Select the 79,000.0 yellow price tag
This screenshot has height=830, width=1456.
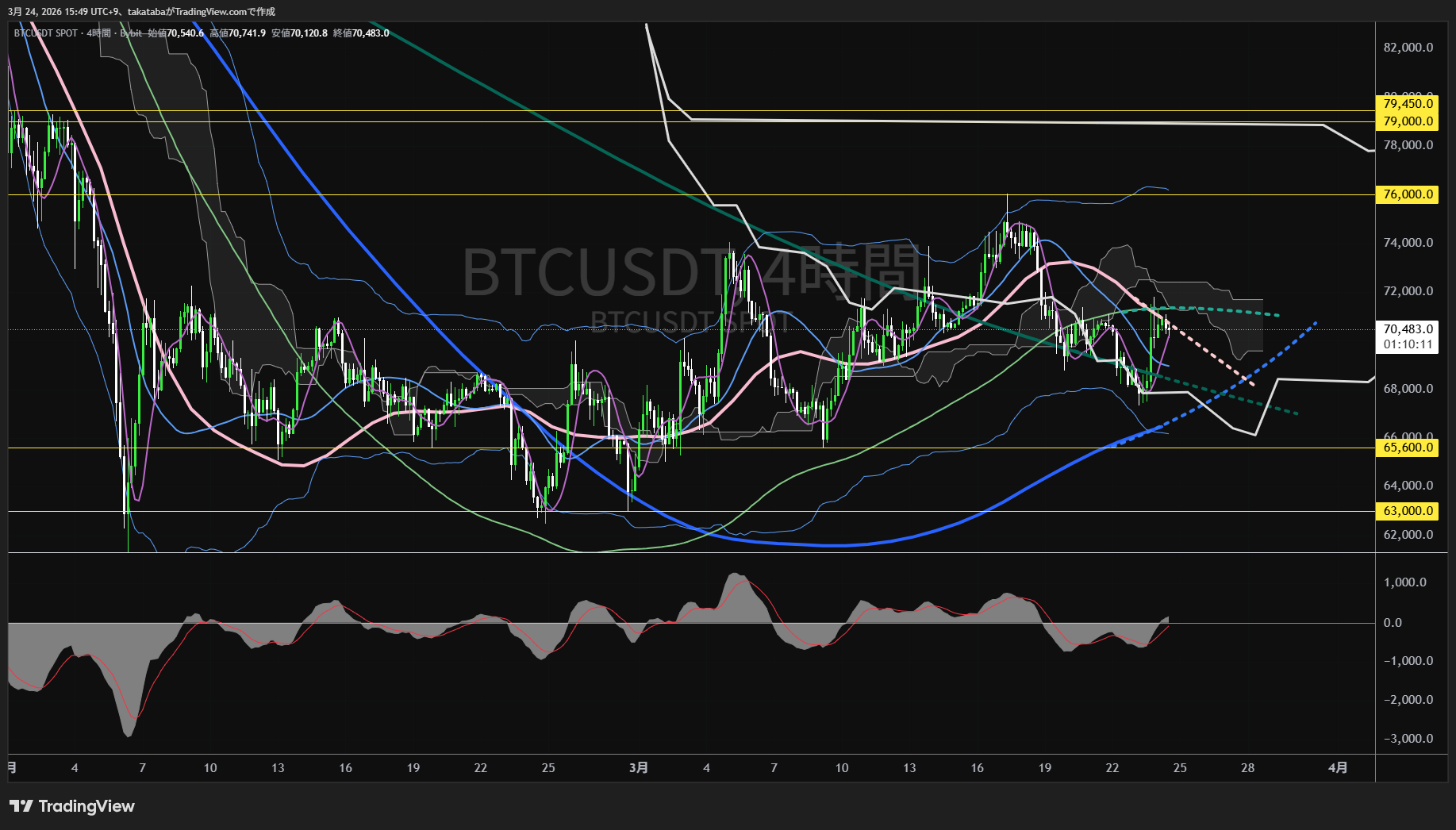tap(1406, 121)
